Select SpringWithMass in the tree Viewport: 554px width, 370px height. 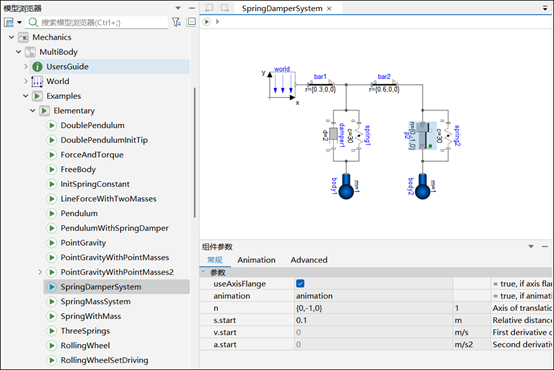[x=90, y=316]
